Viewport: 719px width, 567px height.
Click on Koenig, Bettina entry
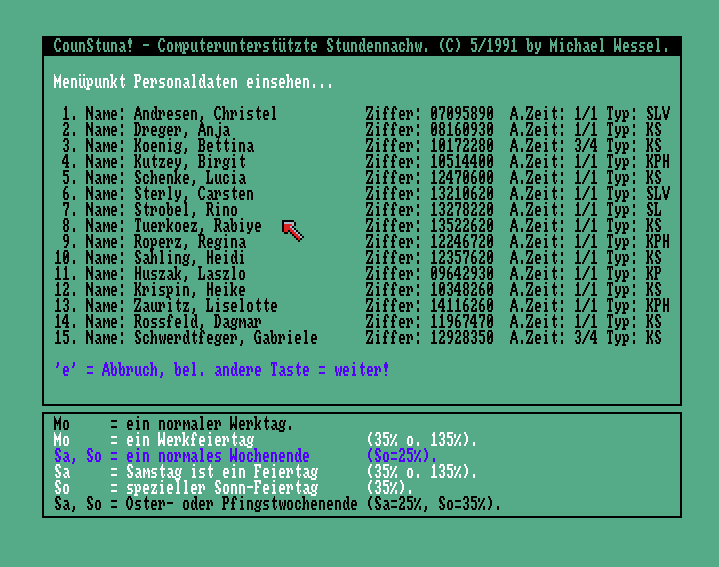point(362,146)
